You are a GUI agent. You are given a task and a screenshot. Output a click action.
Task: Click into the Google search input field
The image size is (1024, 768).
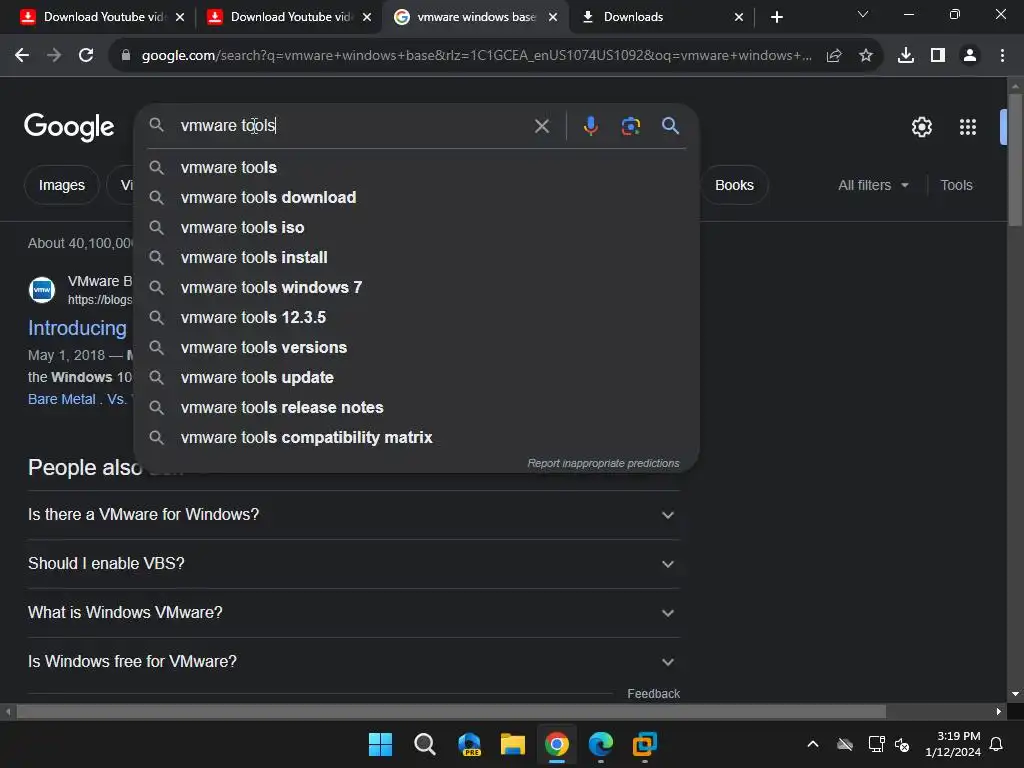click(x=353, y=125)
